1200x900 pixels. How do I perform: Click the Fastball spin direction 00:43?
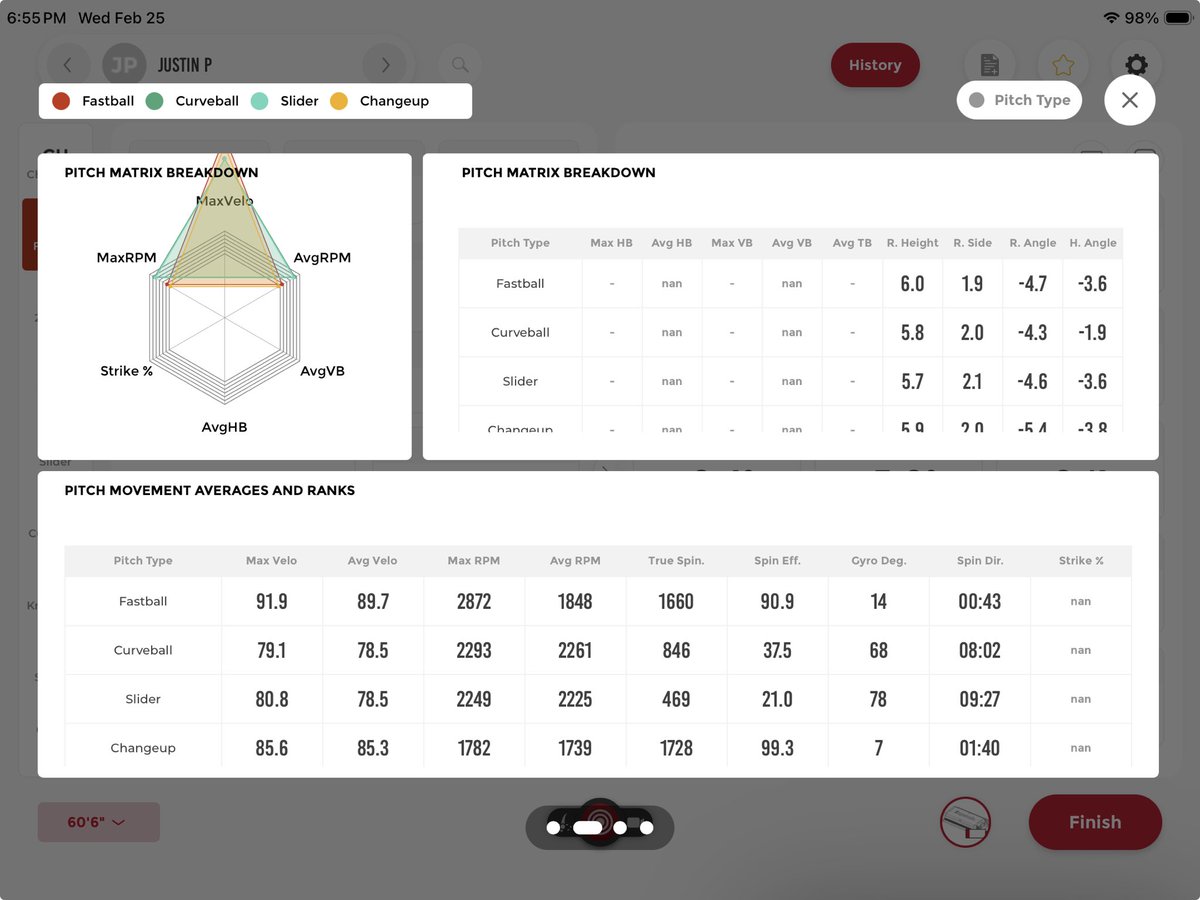click(979, 602)
